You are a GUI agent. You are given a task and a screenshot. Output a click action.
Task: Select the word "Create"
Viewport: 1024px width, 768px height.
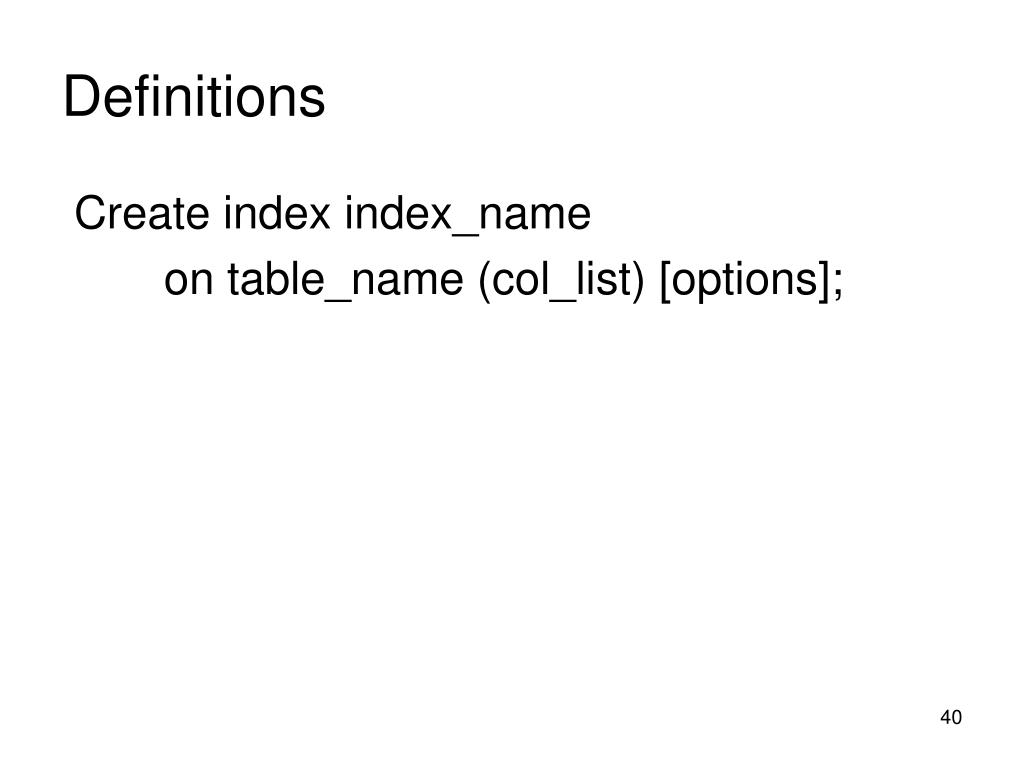[142, 214]
